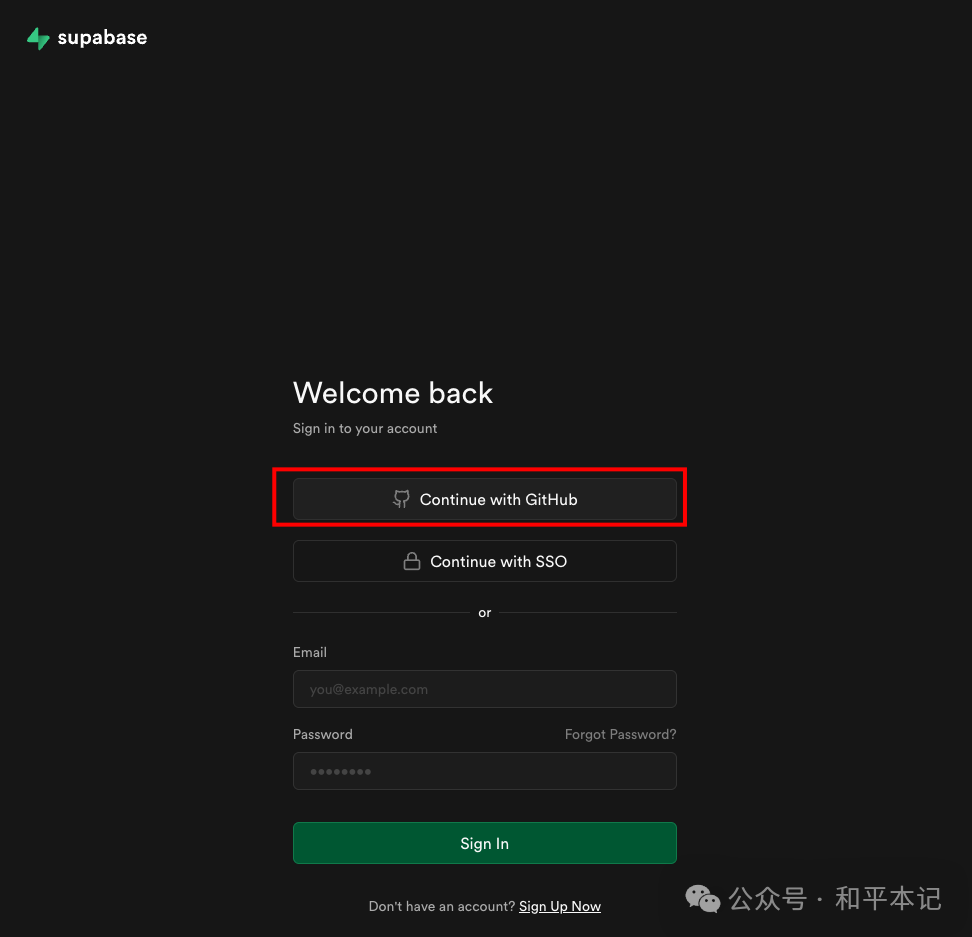Sign in with the Continue with SSO button
The height and width of the screenshot is (937, 972).
click(484, 560)
